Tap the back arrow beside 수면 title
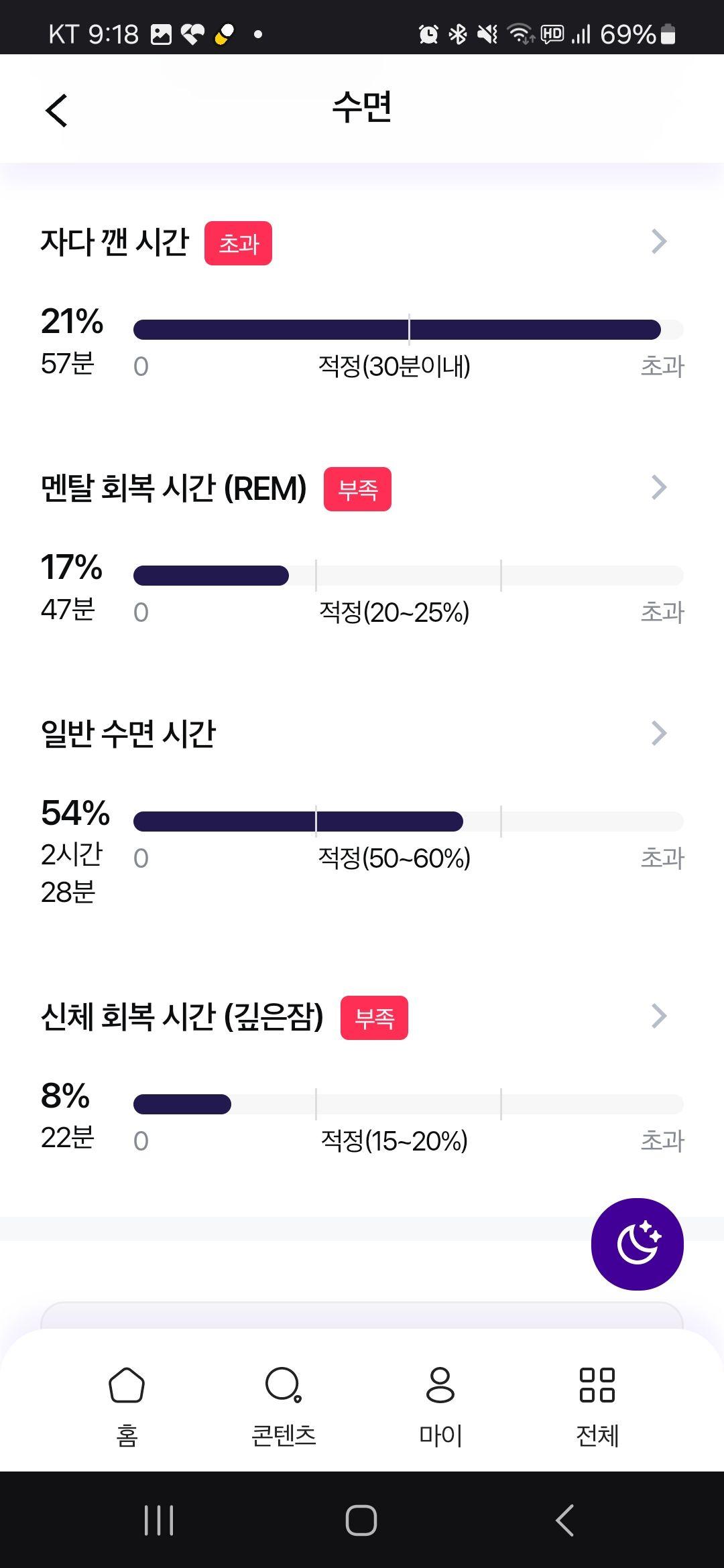This screenshot has height=1568, width=724. pos(57,110)
